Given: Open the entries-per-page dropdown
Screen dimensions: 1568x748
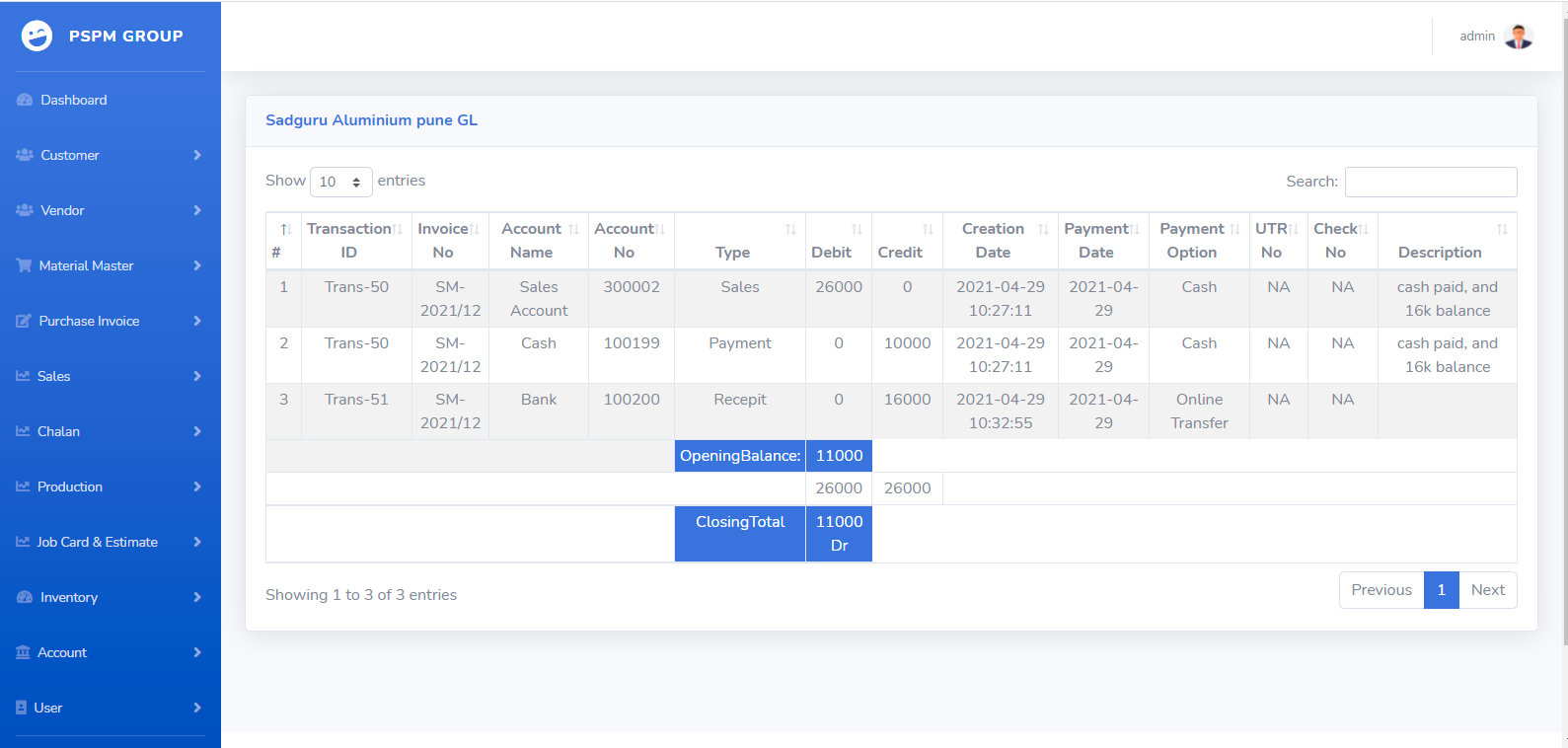Looking at the screenshot, I should tap(340, 182).
